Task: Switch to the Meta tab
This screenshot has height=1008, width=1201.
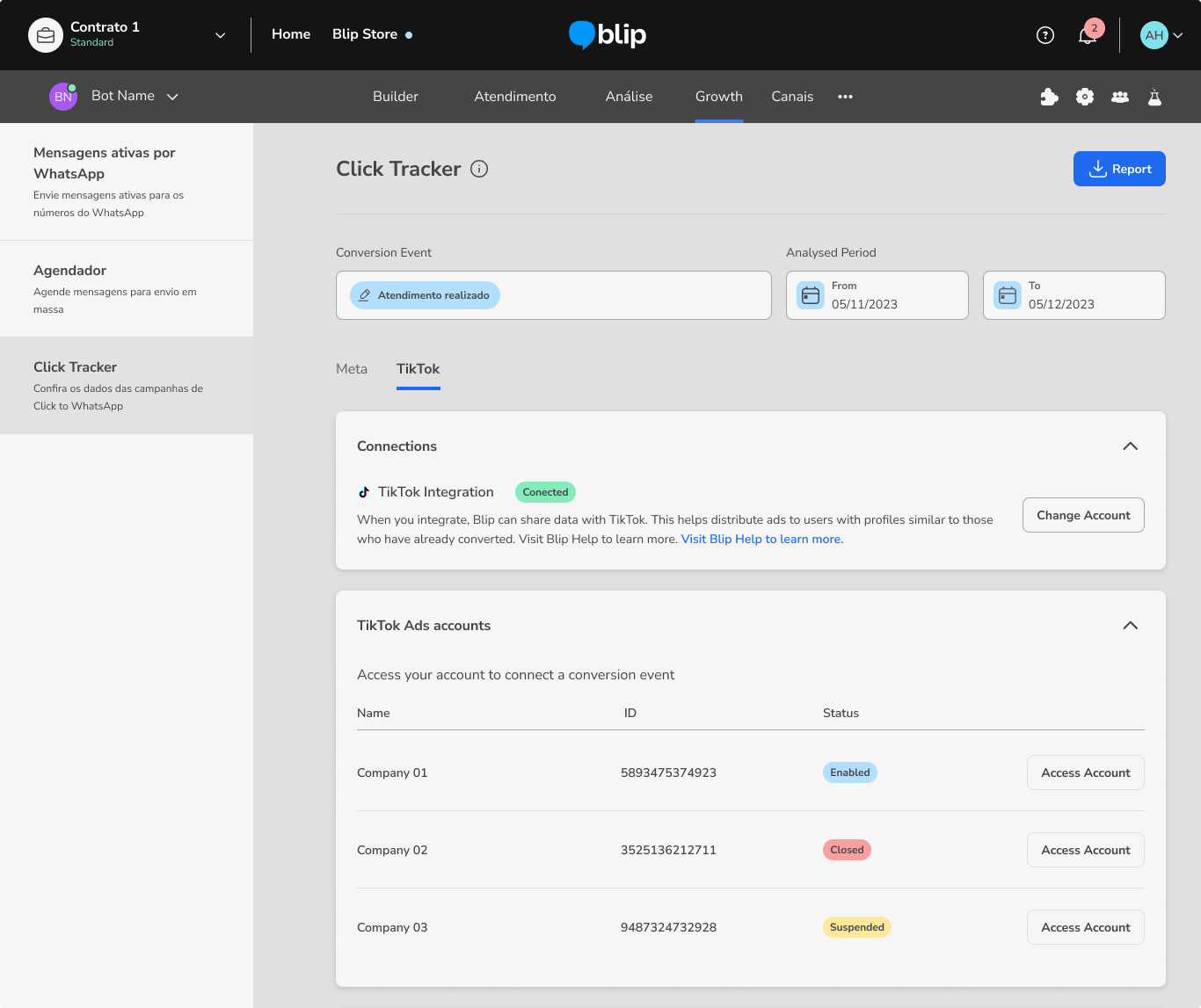Action: click(x=352, y=369)
